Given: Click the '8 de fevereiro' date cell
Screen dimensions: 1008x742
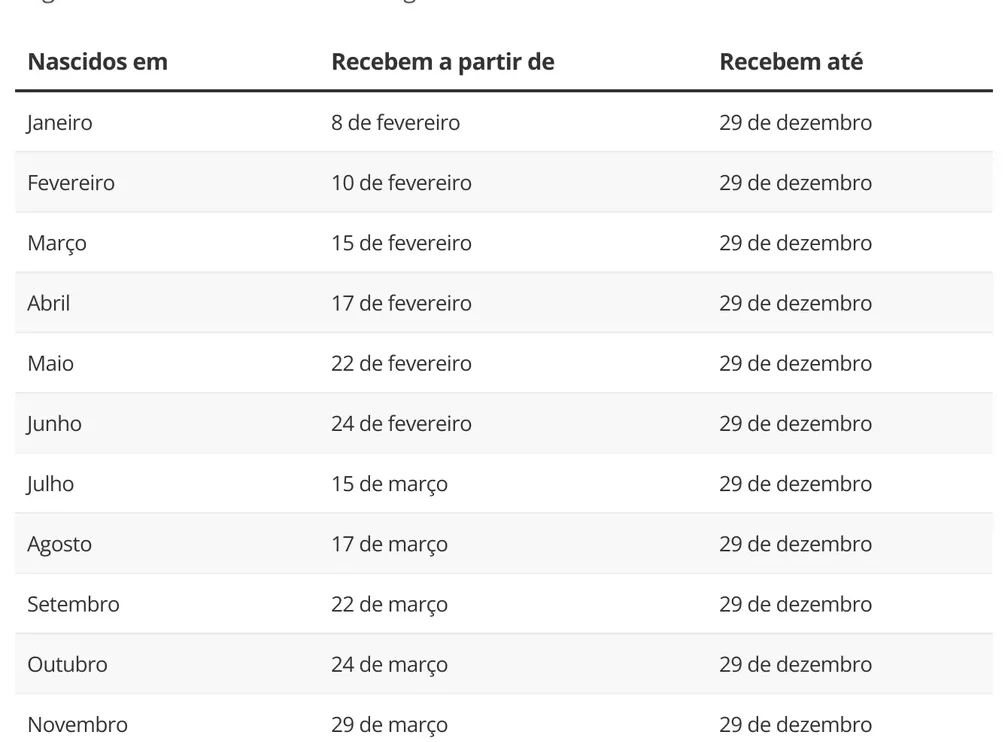Looking at the screenshot, I should [395, 123].
